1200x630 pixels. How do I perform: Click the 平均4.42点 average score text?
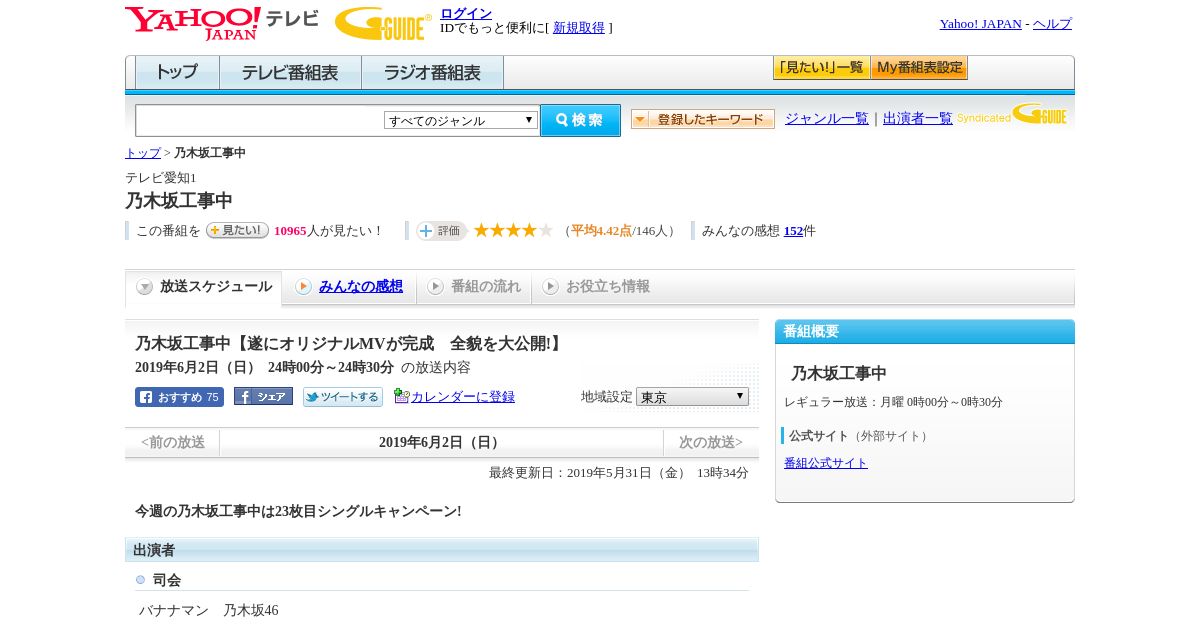pyautogui.click(x=601, y=231)
